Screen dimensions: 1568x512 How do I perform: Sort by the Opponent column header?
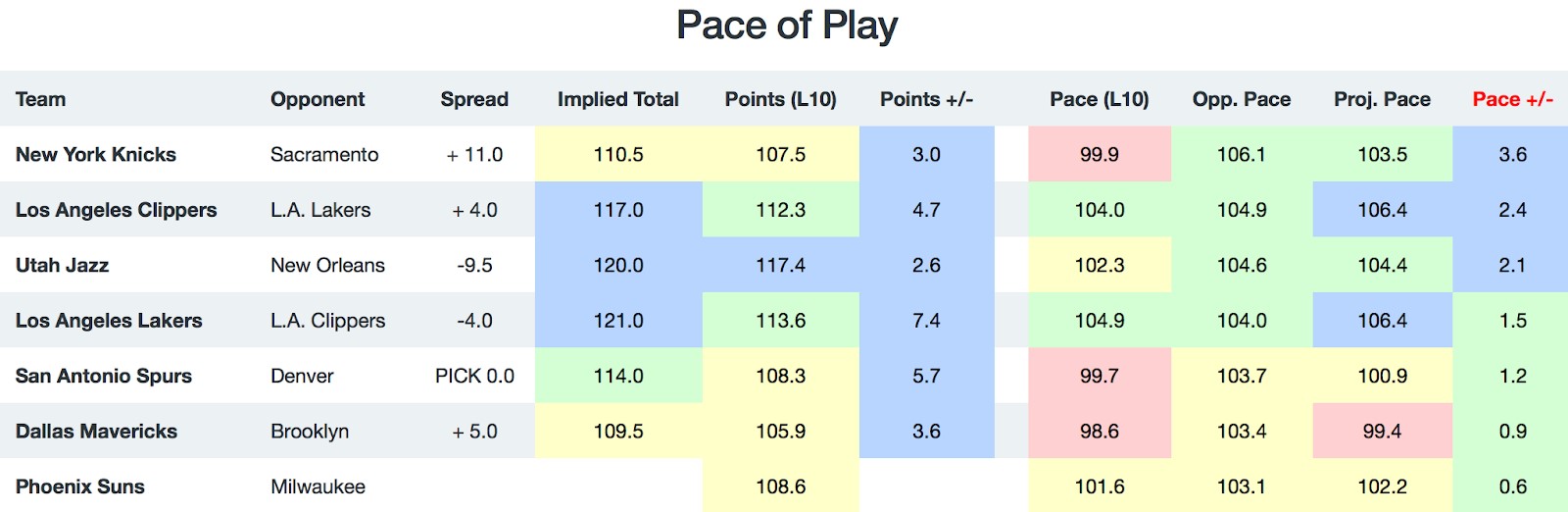(318, 99)
